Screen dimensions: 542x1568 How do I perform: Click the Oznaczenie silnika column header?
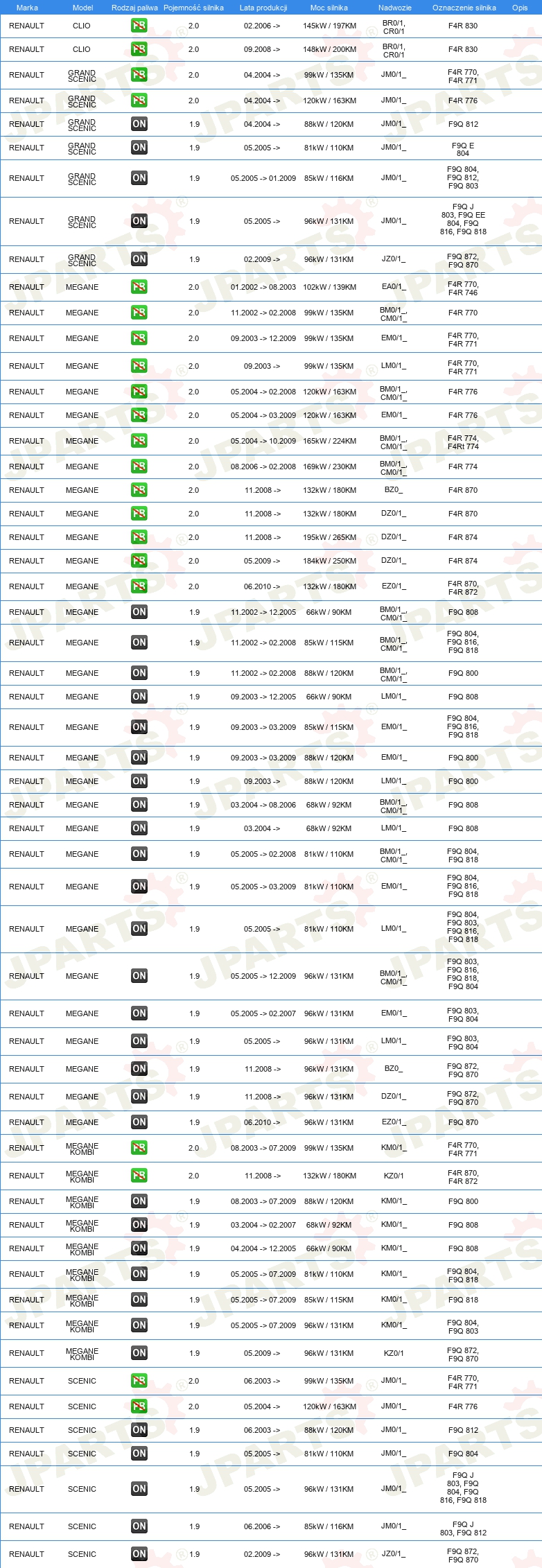pyautogui.click(x=464, y=8)
